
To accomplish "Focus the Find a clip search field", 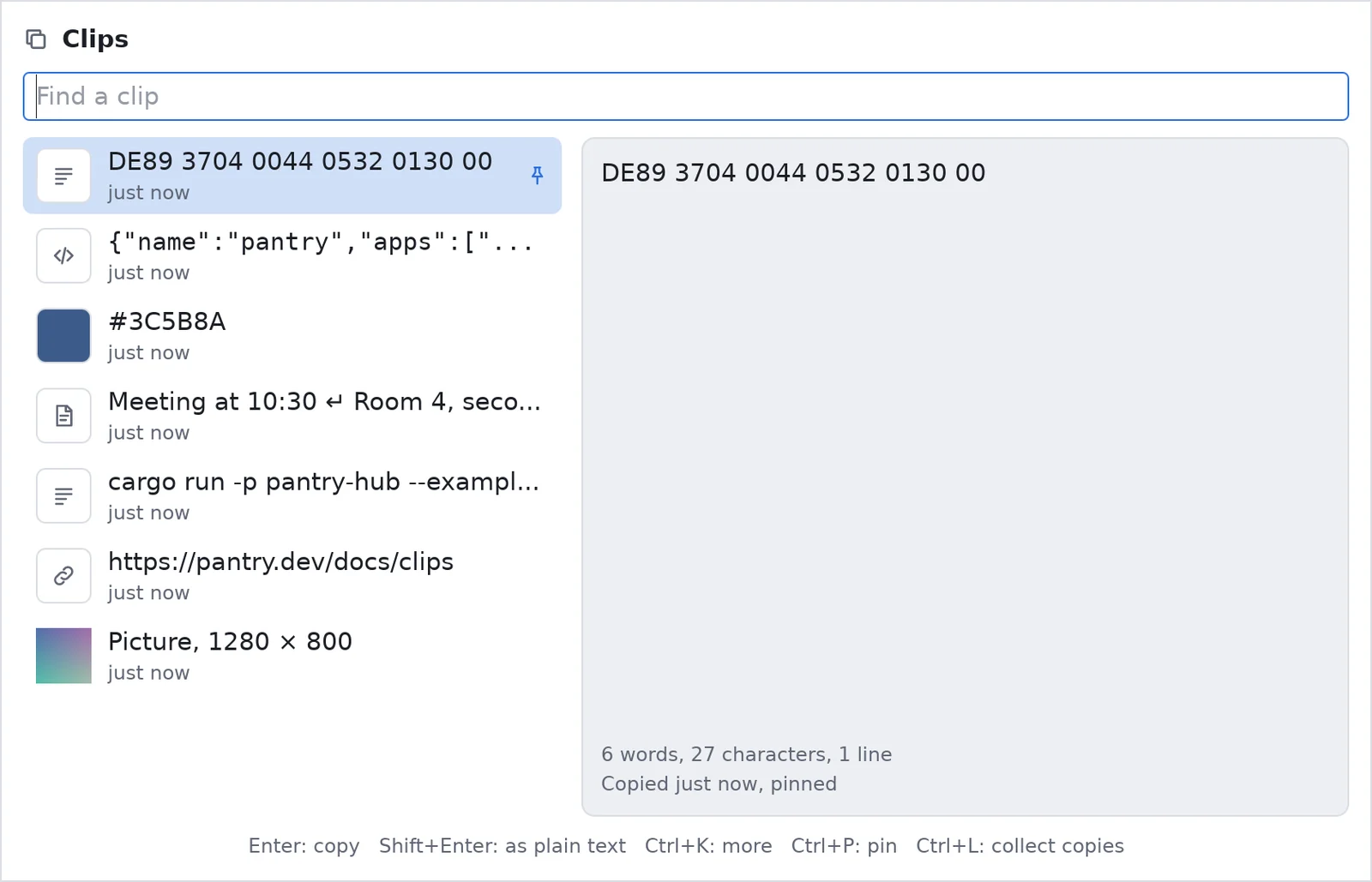I will [686, 96].
